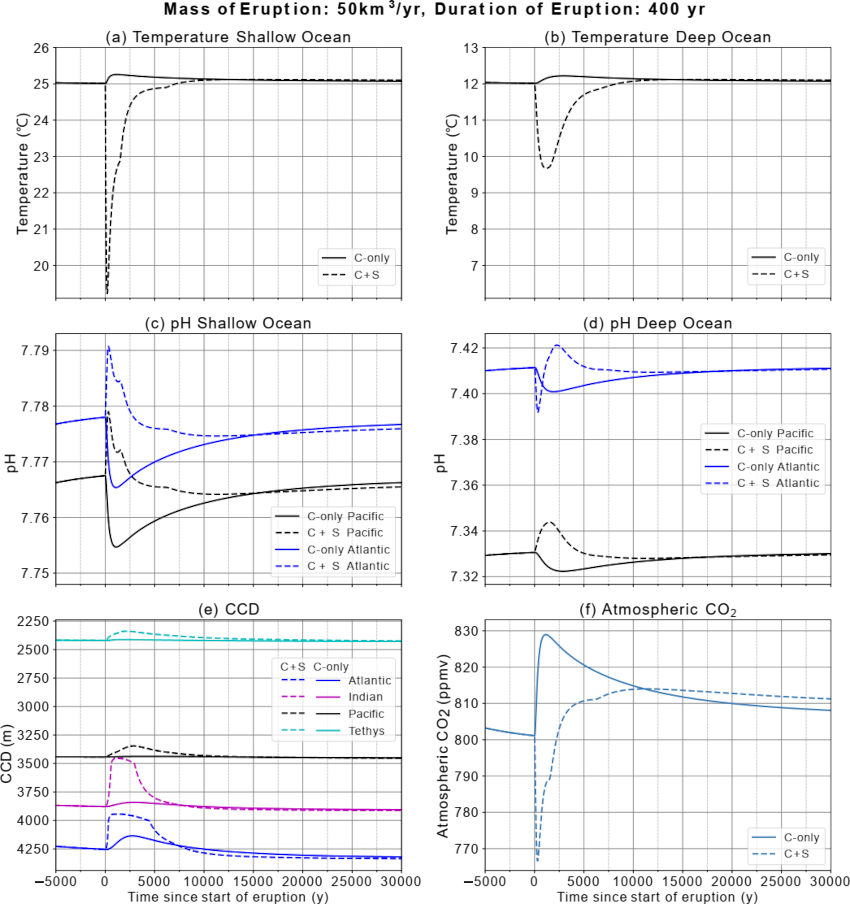Select C-only Pacific in middle-left plot legend
The image size is (850, 904).
(345, 516)
